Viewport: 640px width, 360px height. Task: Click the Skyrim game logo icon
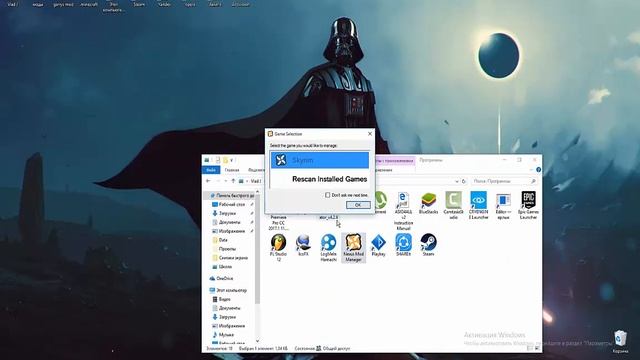(281, 160)
